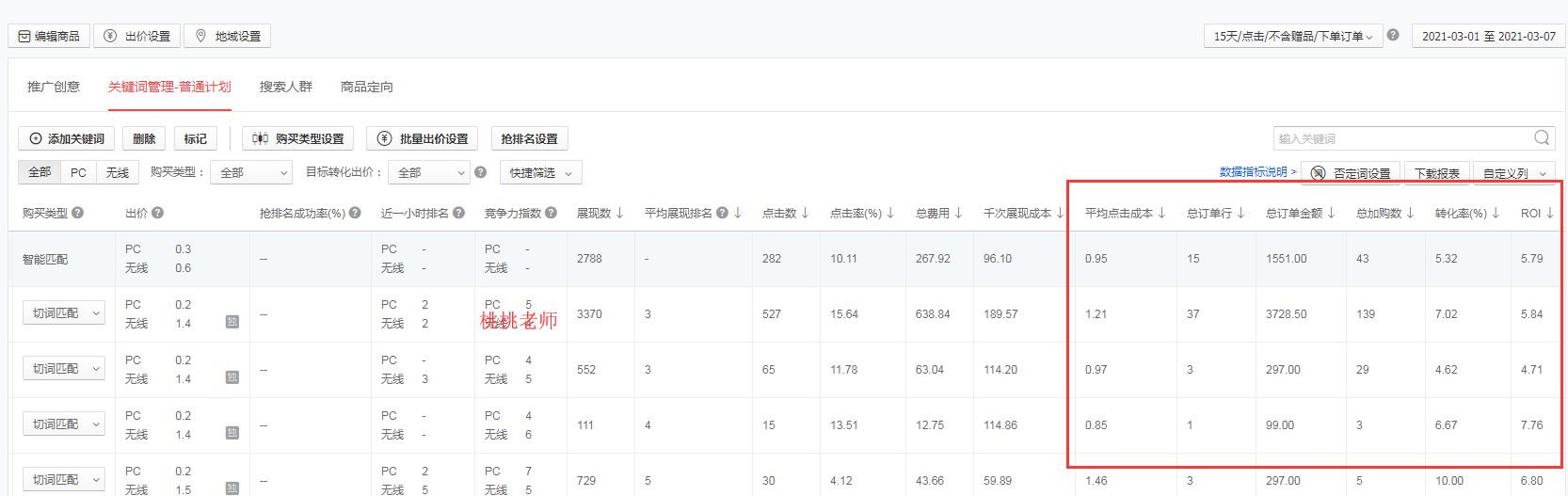The height and width of the screenshot is (496, 1568).
Task: Open 抢排名设置 settings
Action: [529, 138]
